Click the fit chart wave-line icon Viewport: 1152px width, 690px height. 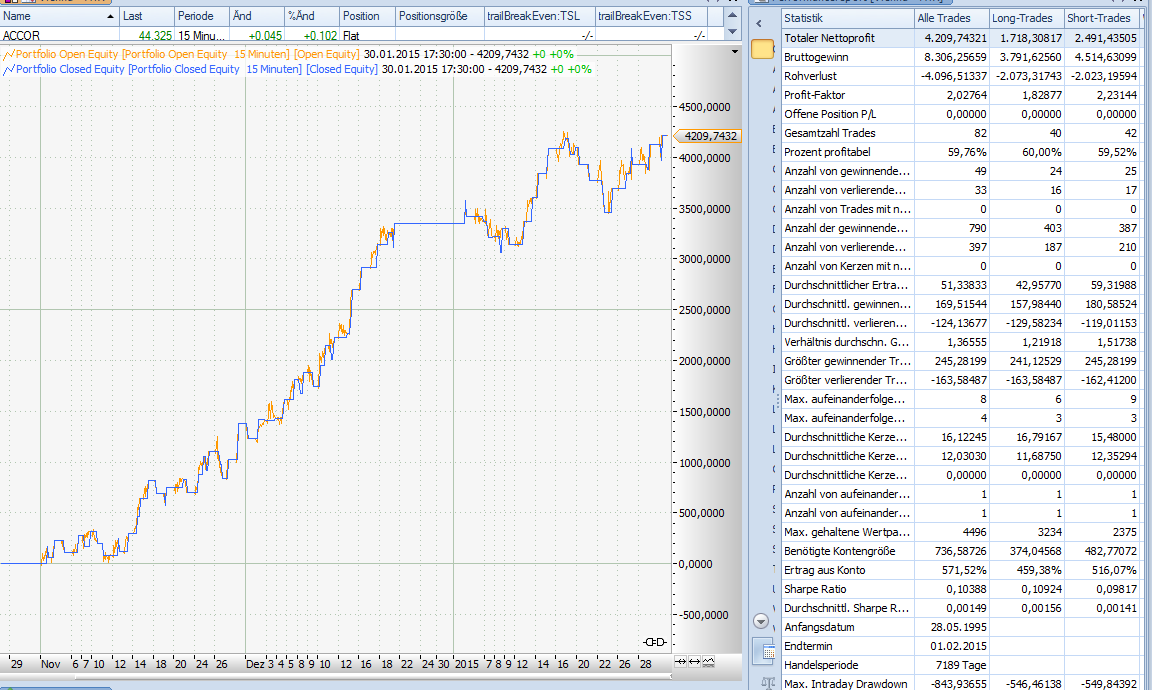pyautogui.click(x=709, y=662)
